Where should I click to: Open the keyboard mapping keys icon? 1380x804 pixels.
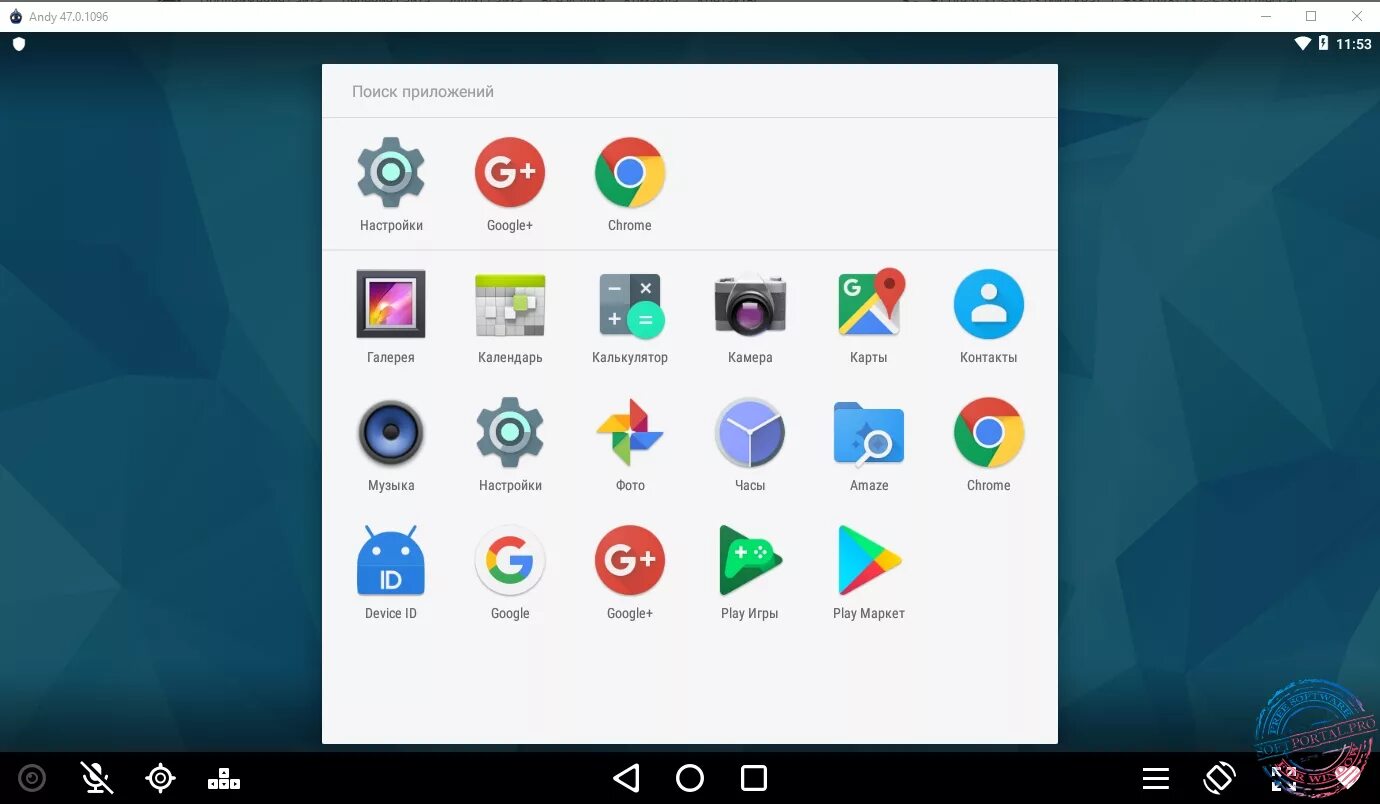pos(224,778)
